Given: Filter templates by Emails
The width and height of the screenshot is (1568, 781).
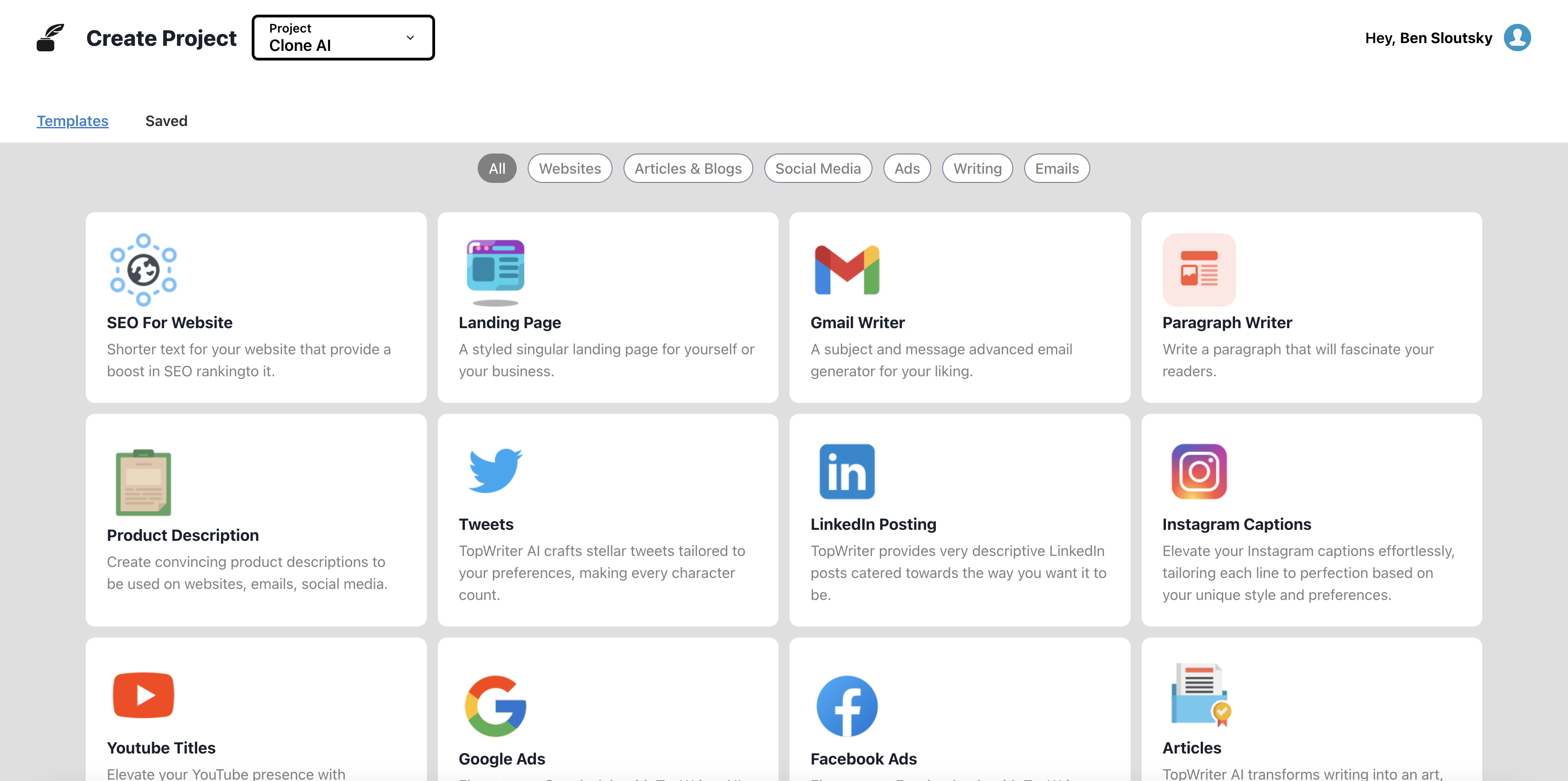Looking at the screenshot, I should (1057, 169).
